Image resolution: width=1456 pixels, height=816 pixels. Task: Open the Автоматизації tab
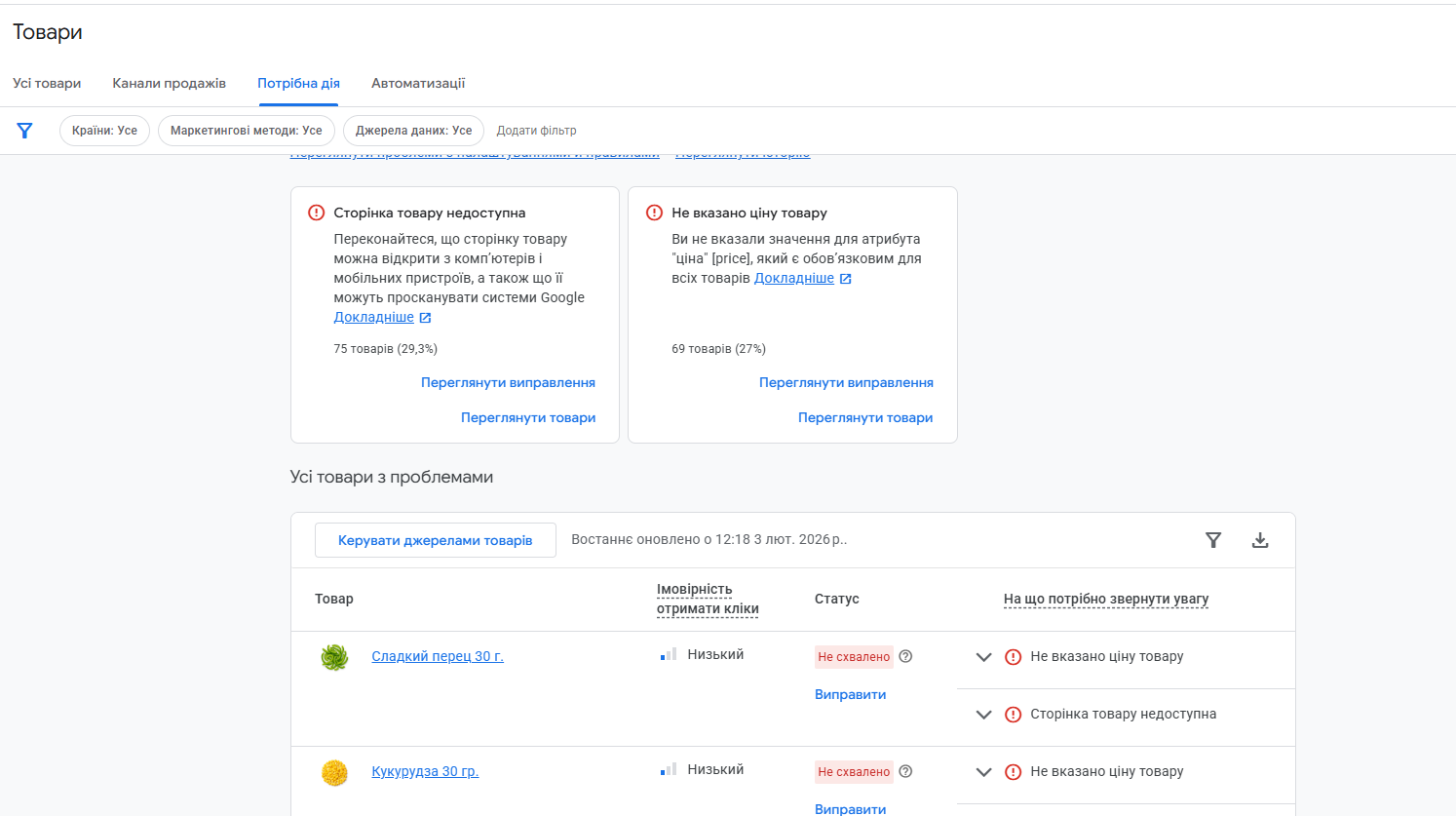point(418,83)
